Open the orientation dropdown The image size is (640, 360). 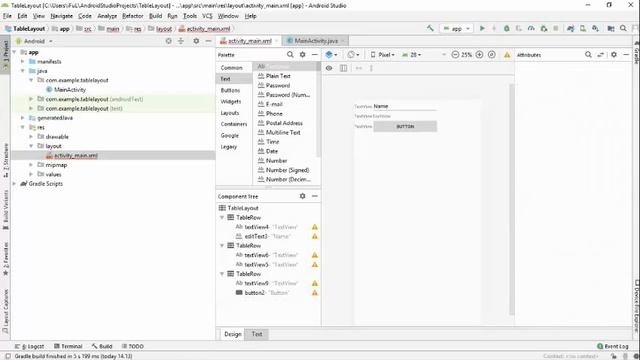(353, 54)
